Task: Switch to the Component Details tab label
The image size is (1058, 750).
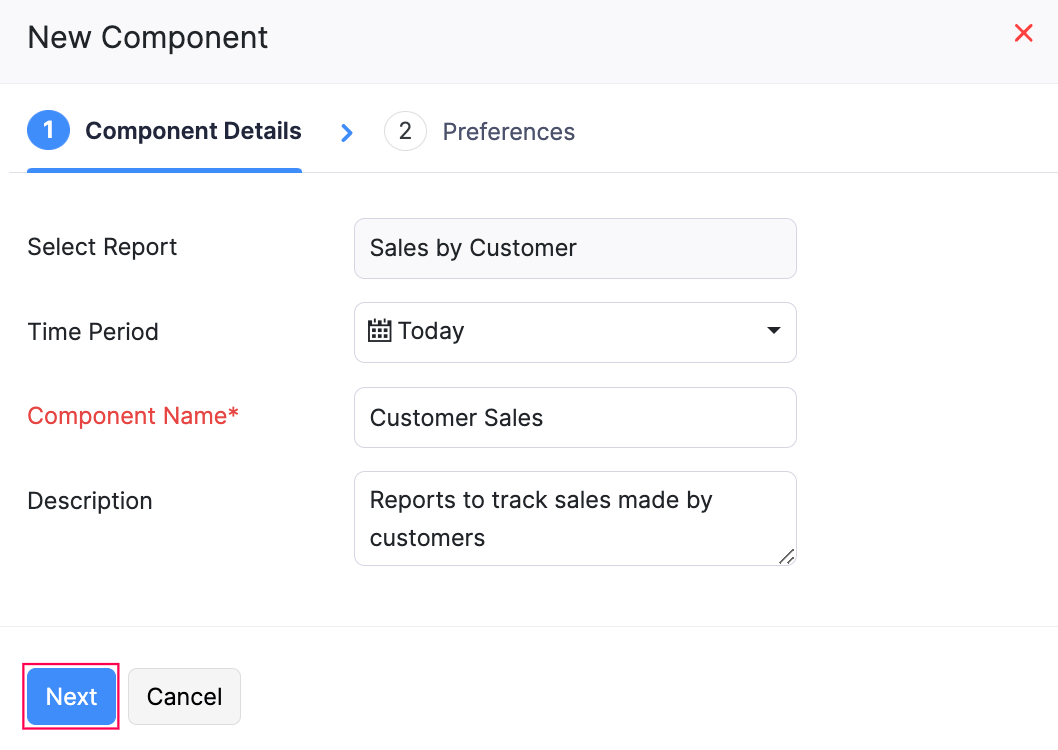Action: coord(193,131)
